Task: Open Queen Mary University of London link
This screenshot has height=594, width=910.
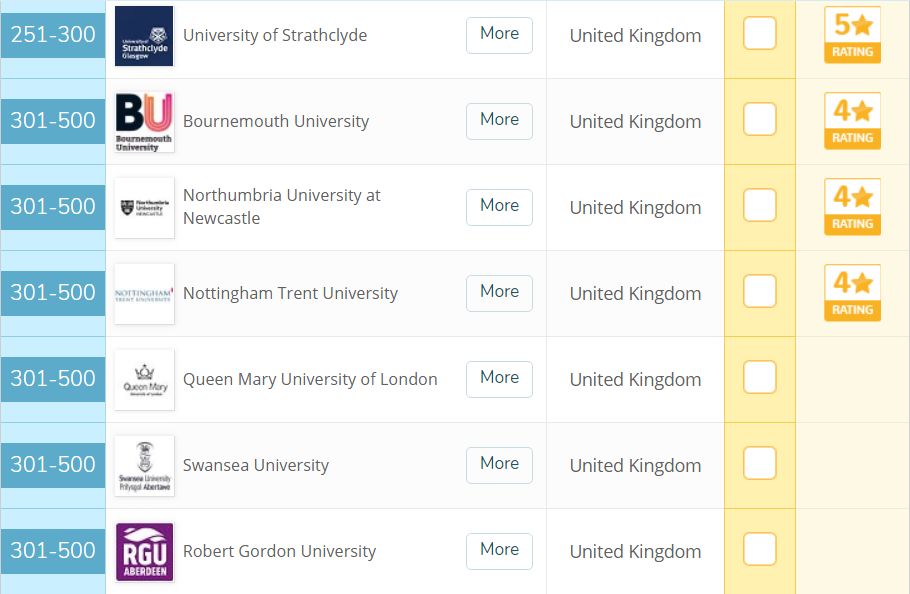Action: tap(310, 379)
